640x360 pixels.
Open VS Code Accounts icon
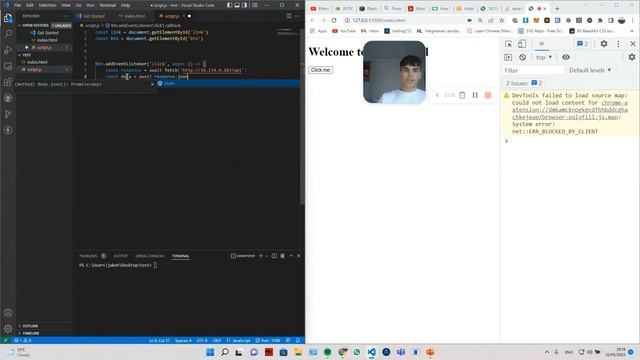[x=8, y=313]
